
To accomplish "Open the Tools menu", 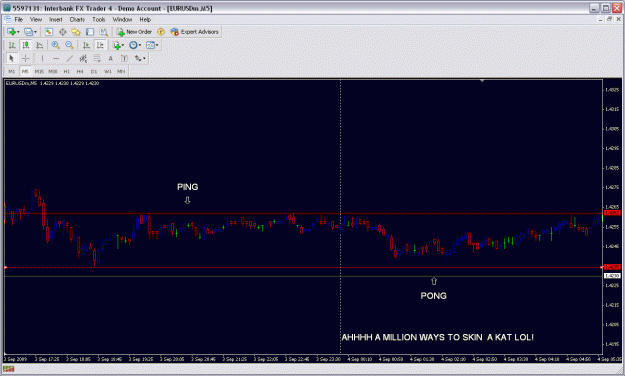I will [98, 19].
